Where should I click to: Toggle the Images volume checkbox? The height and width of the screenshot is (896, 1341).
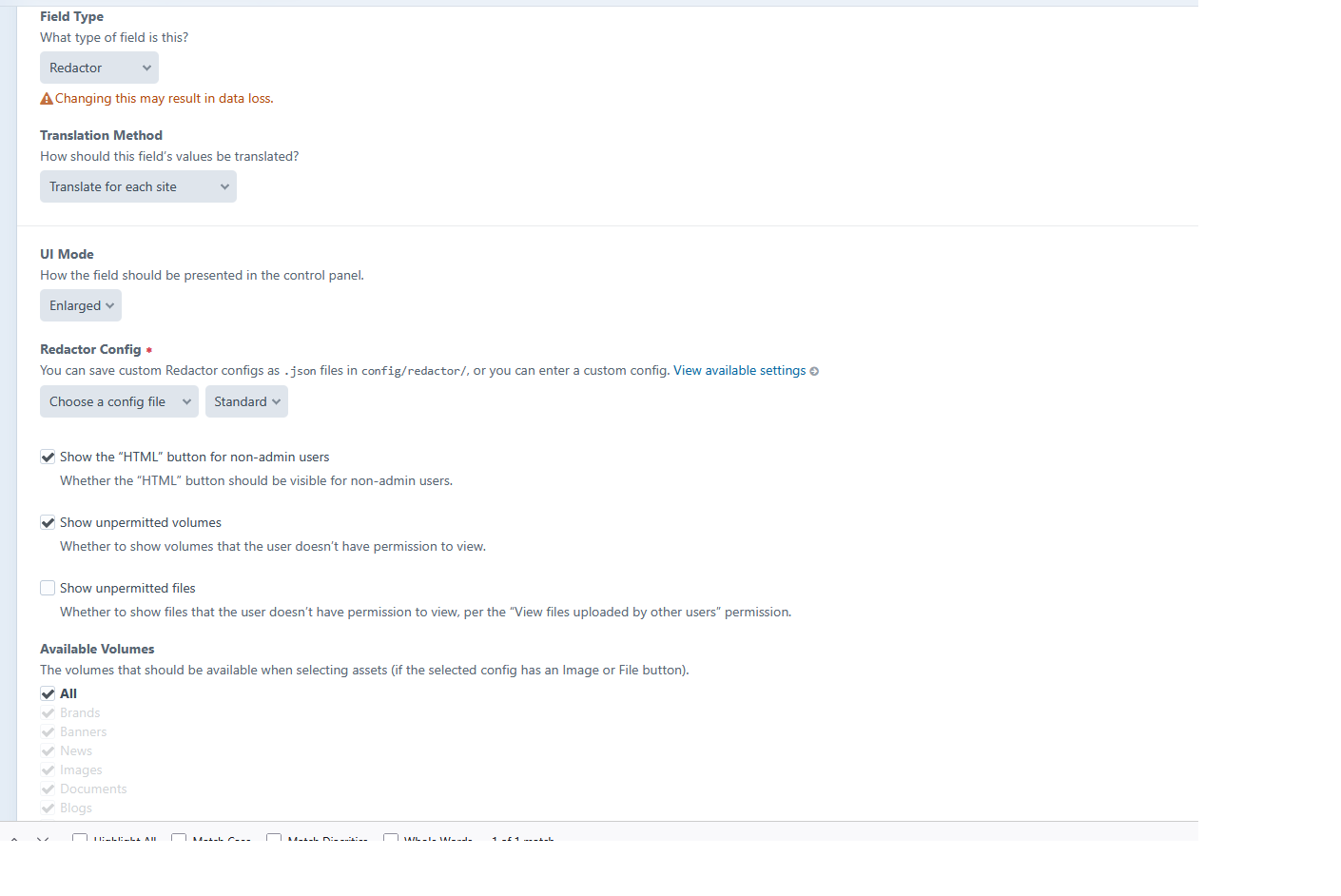pyautogui.click(x=48, y=770)
